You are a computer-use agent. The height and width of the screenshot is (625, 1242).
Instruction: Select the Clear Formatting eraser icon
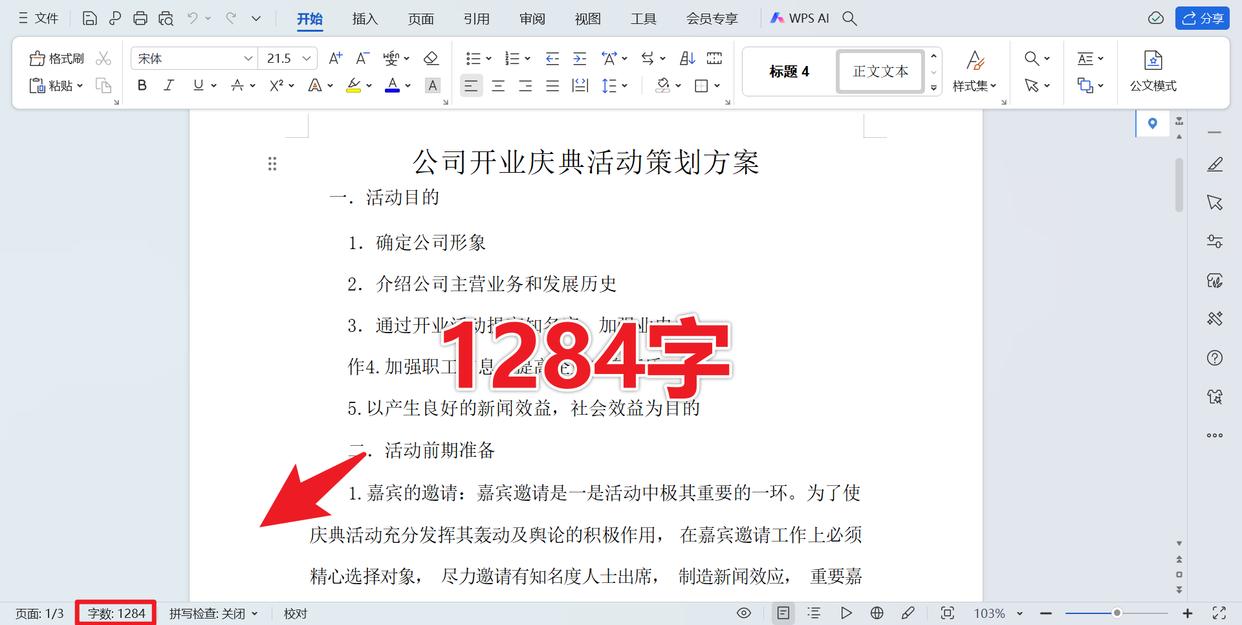(x=431, y=57)
